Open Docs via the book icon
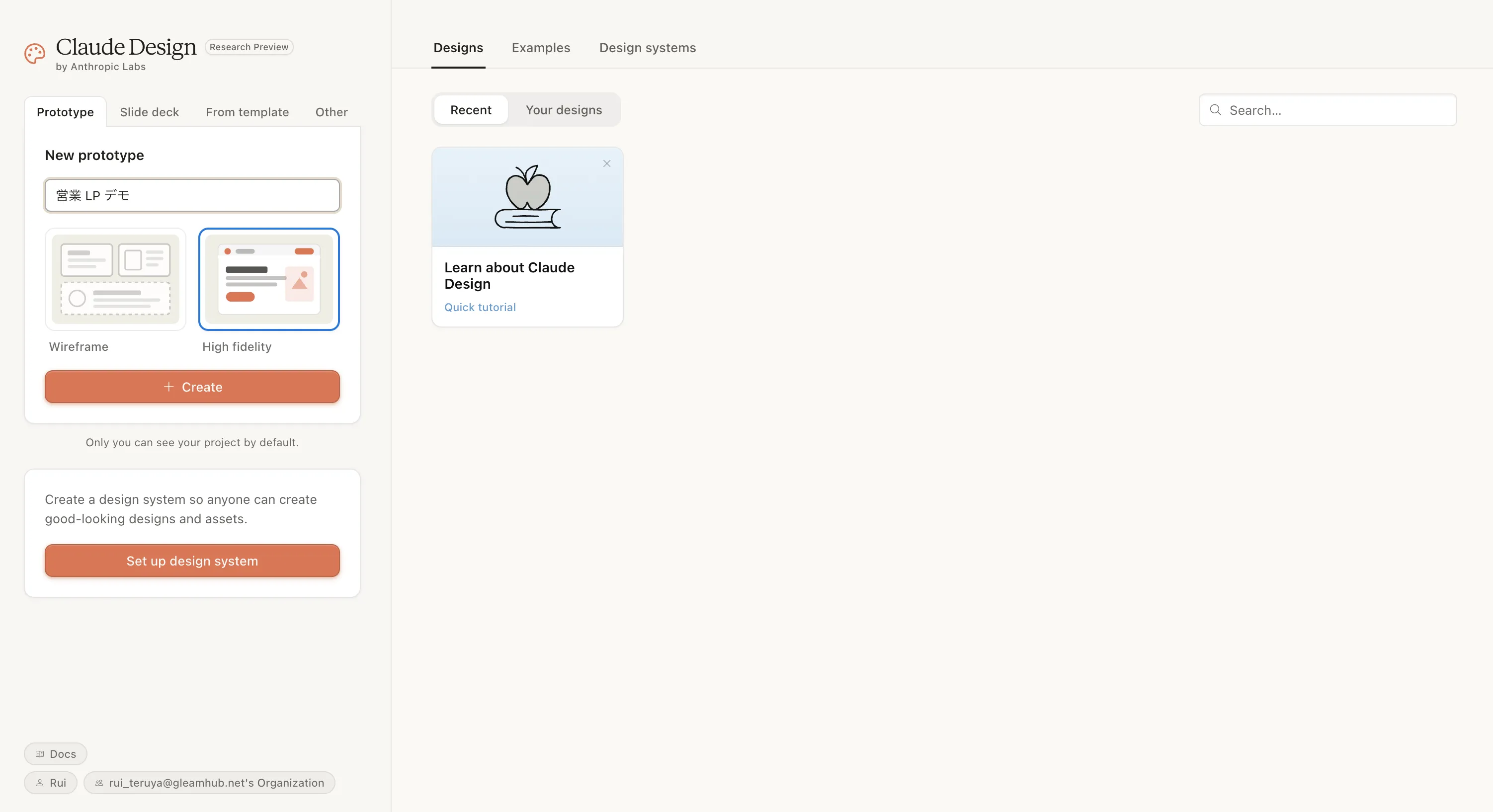Image resolution: width=1493 pixels, height=812 pixels. tap(40, 753)
